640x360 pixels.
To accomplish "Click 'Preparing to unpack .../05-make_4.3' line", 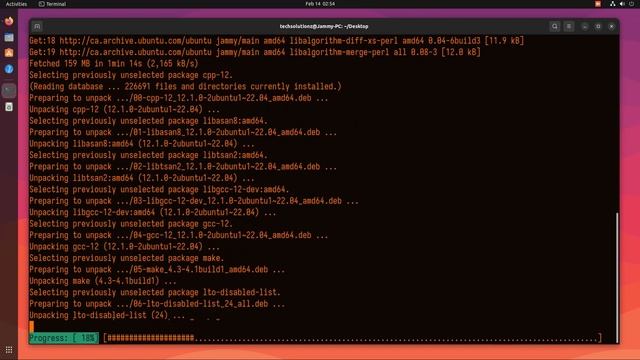I will 157,269.
